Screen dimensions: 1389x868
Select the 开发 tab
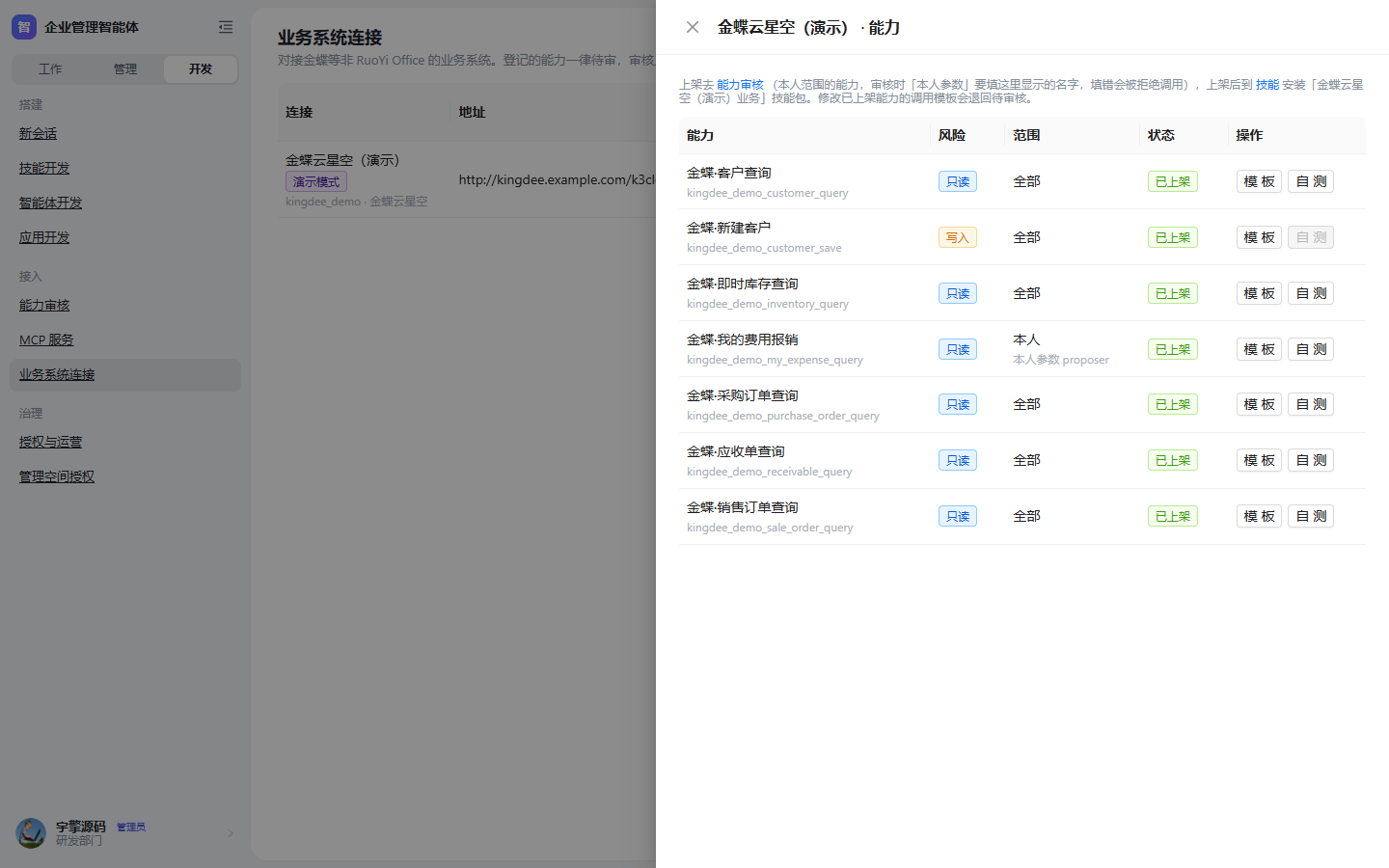point(201,69)
